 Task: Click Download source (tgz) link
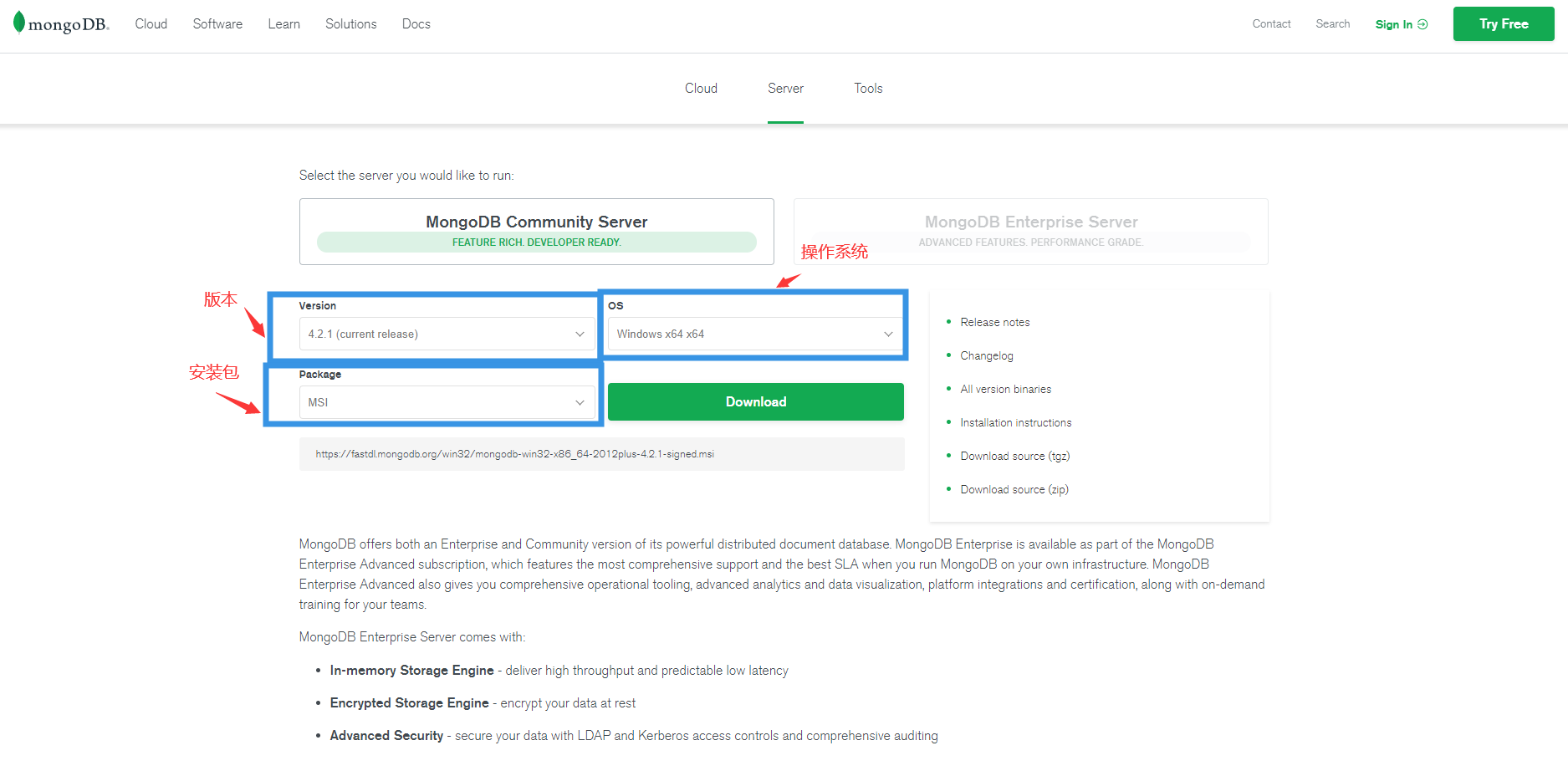(1015, 457)
